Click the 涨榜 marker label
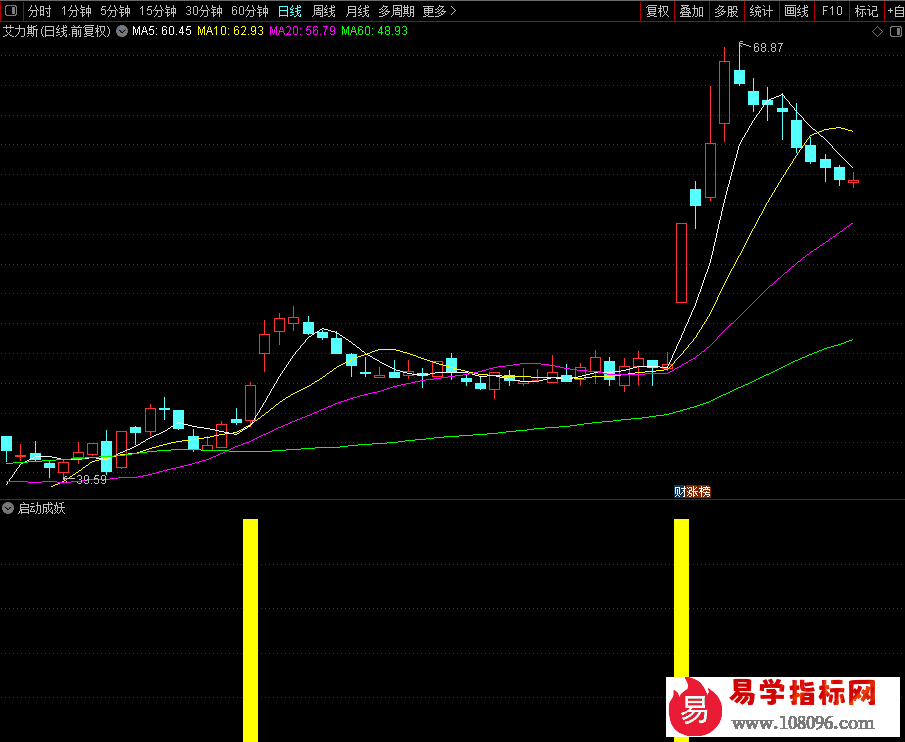The height and width of the screenshot is (742, 905). (x=697, y=491)
